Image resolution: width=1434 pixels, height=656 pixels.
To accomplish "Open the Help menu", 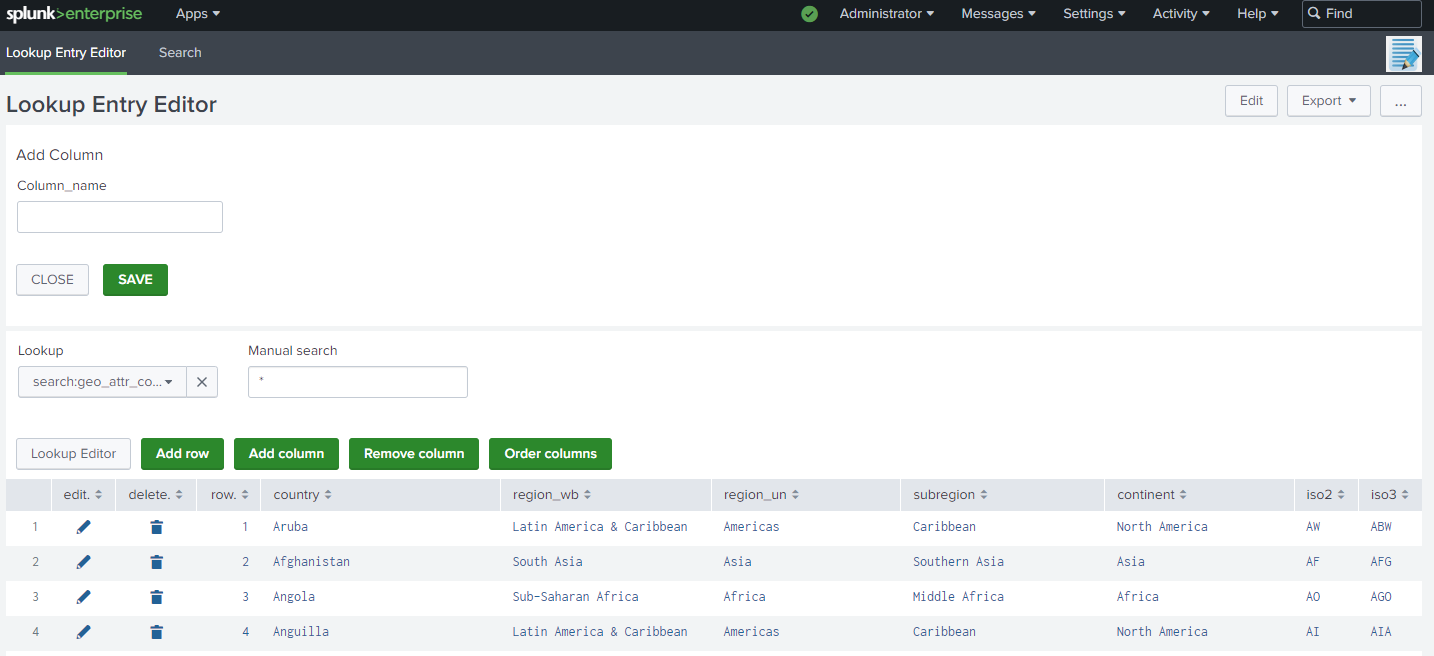I will click(x=1258, y=14).
